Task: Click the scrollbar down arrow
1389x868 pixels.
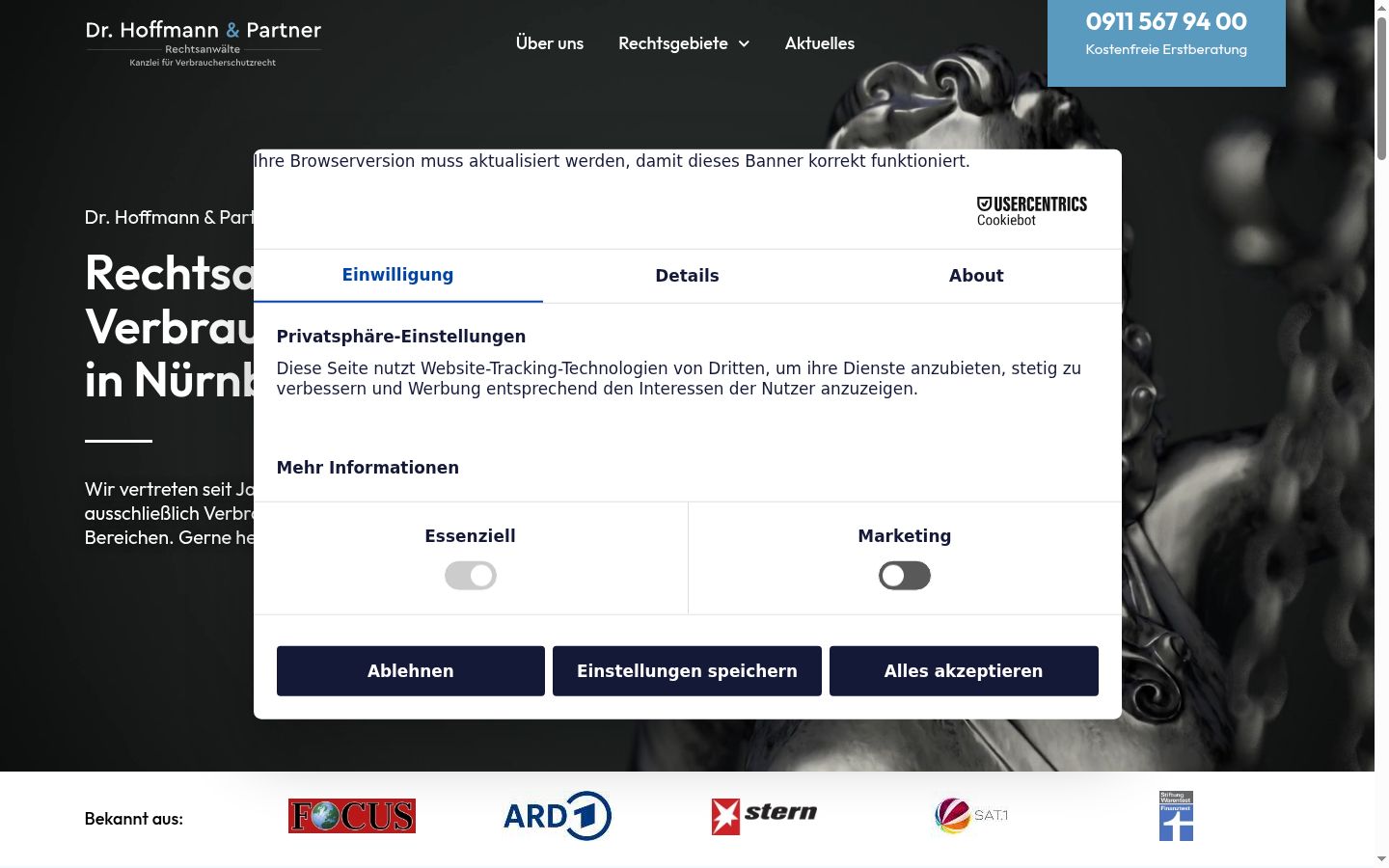Action: (x=1381, y=858)
